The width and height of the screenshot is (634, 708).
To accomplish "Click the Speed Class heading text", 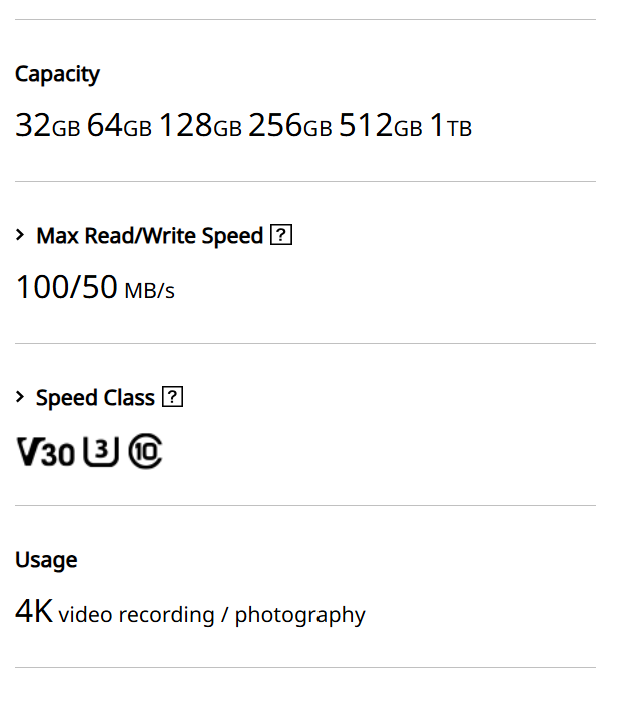I will (95, 398).
